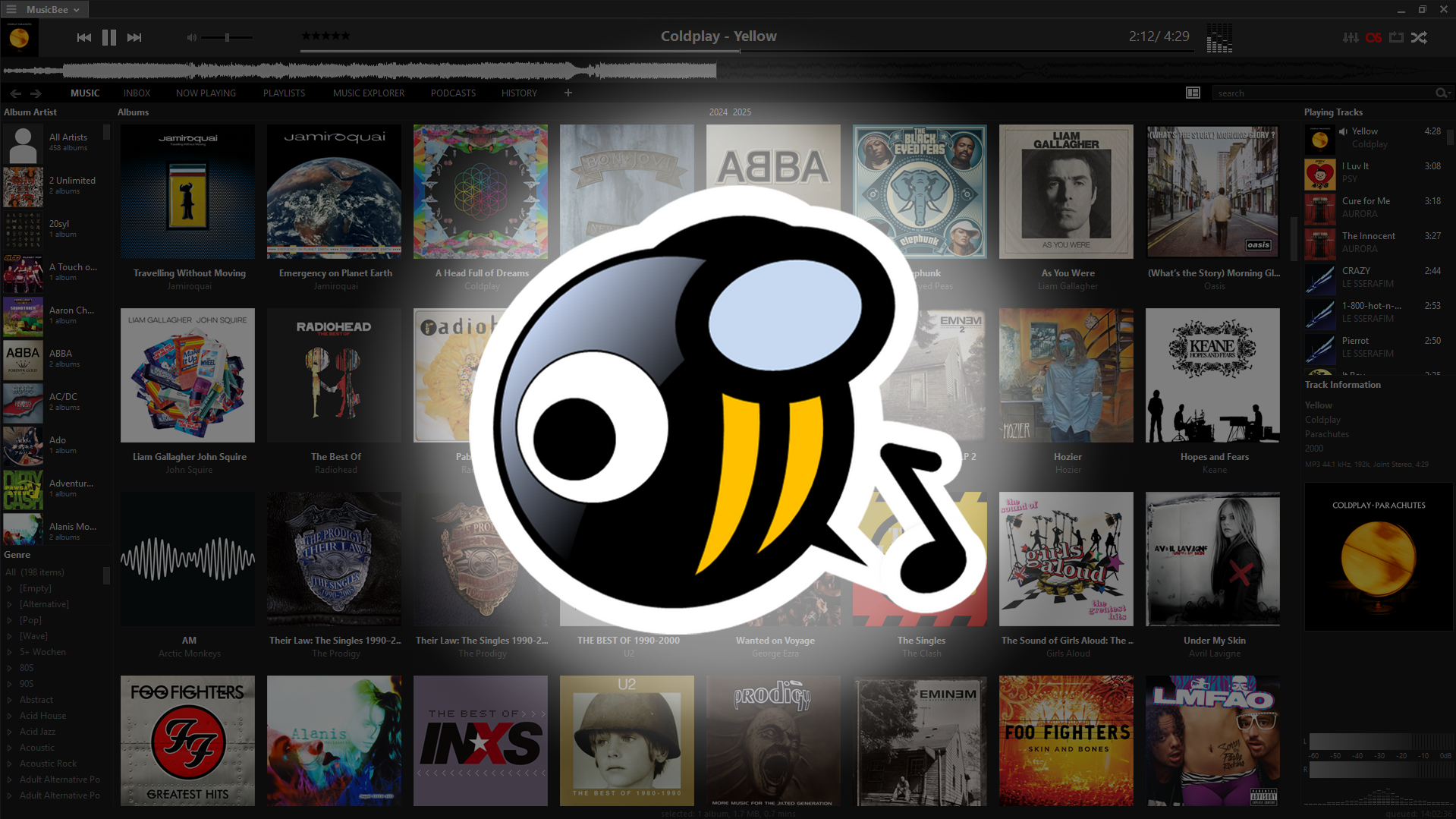Adjust the volume slider

point(227,37)
